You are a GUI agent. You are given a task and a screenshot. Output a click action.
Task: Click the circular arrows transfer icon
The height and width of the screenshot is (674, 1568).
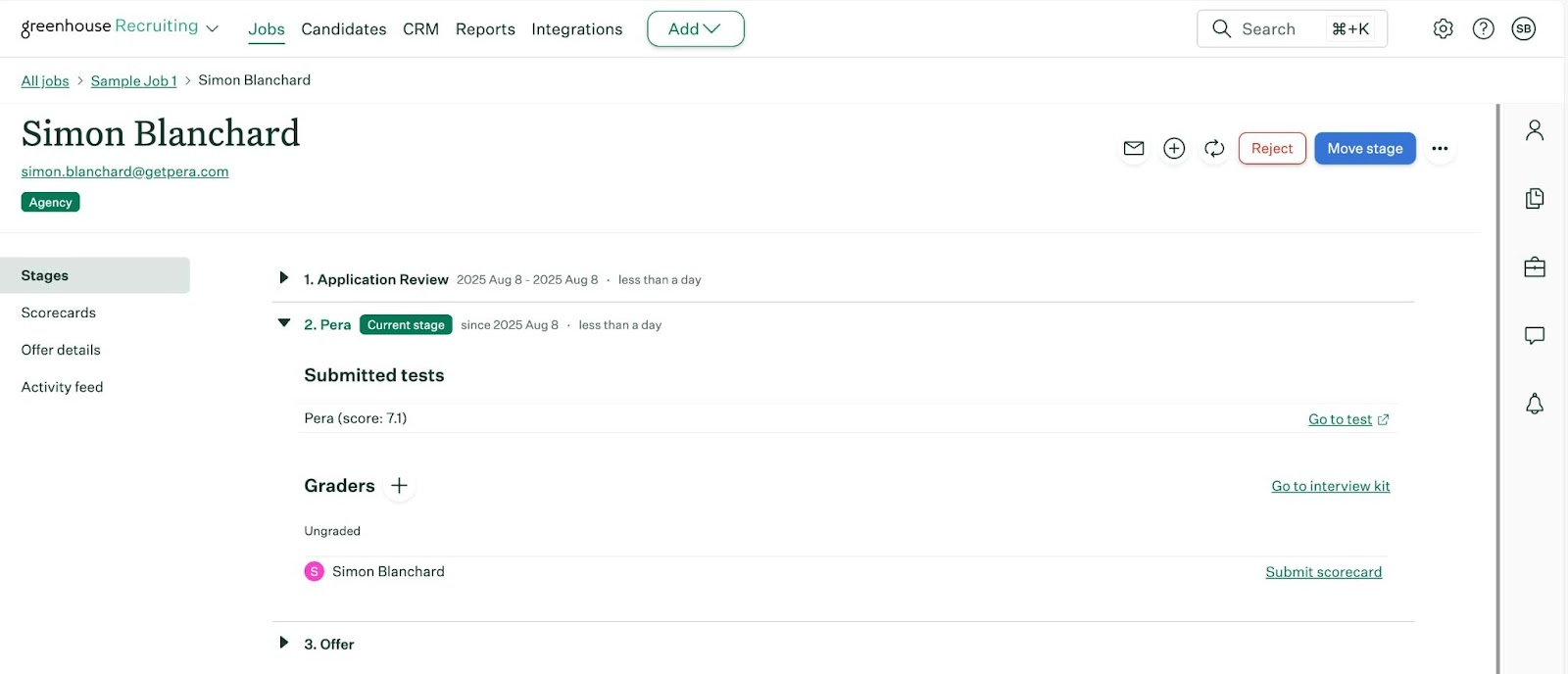(x=1214, y=148)
